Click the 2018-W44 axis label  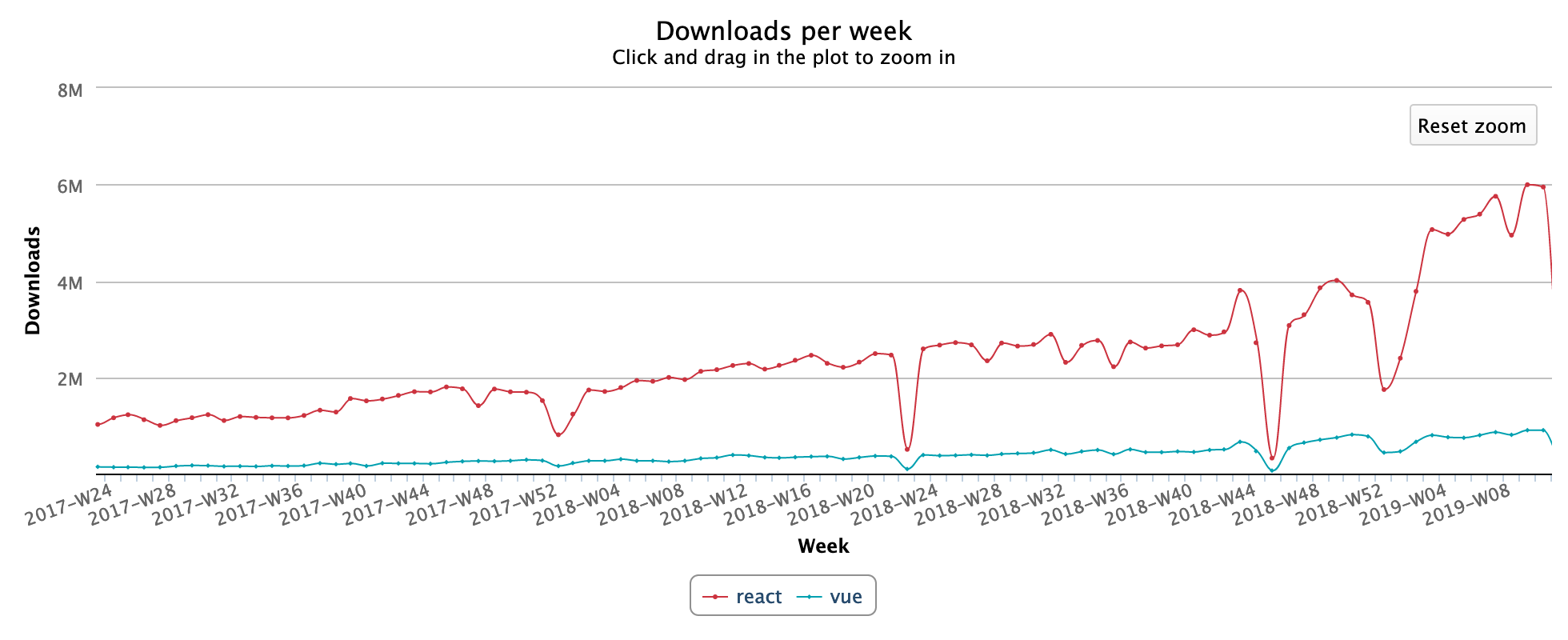1212,505
